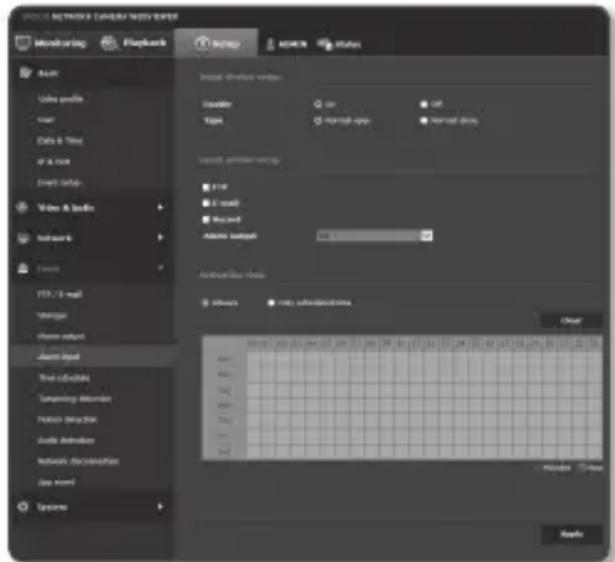Expand the System menu arrow

[x=160, y=506]
